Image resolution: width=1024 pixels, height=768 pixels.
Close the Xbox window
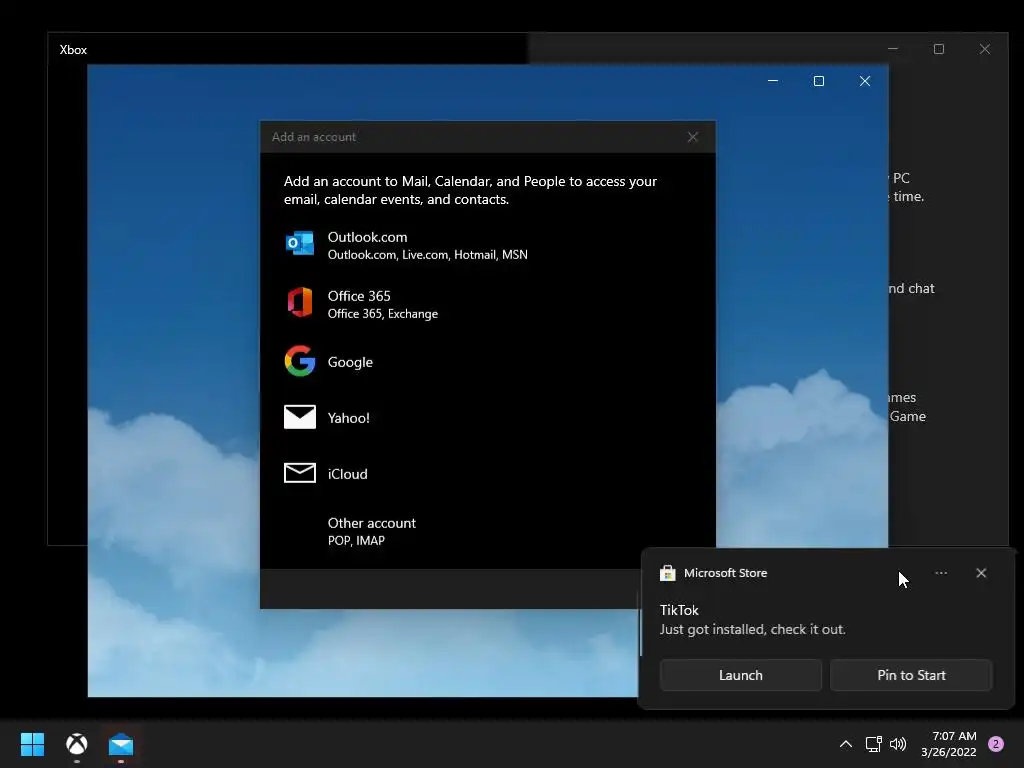pos(985,49)
